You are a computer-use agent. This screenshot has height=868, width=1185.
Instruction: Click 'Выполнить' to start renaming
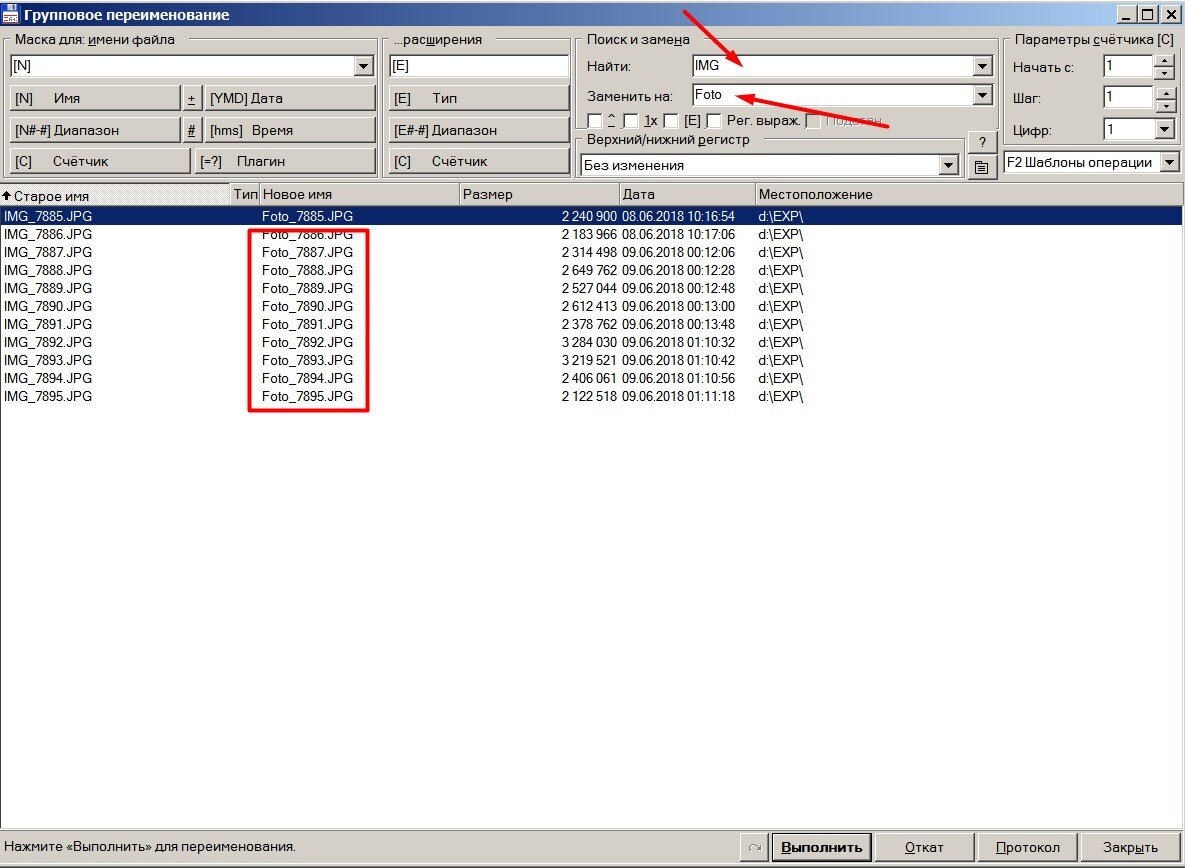(x=821, y=847)
